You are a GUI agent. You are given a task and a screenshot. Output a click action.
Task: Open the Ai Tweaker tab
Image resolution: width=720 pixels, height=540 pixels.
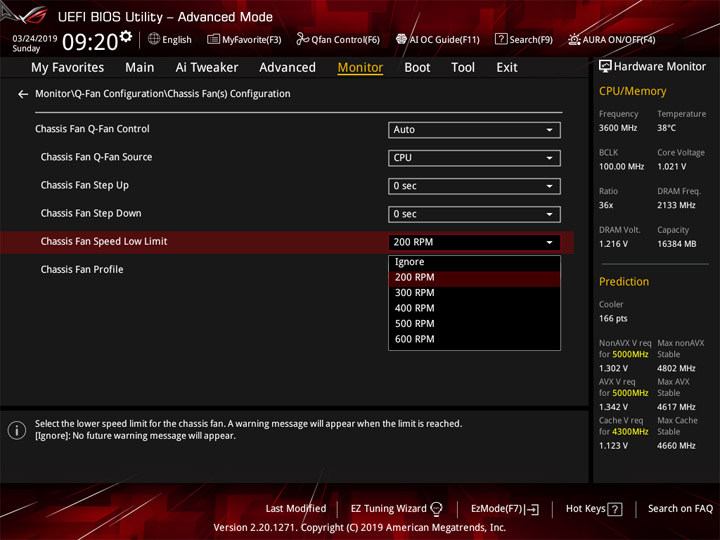[207, 68]
